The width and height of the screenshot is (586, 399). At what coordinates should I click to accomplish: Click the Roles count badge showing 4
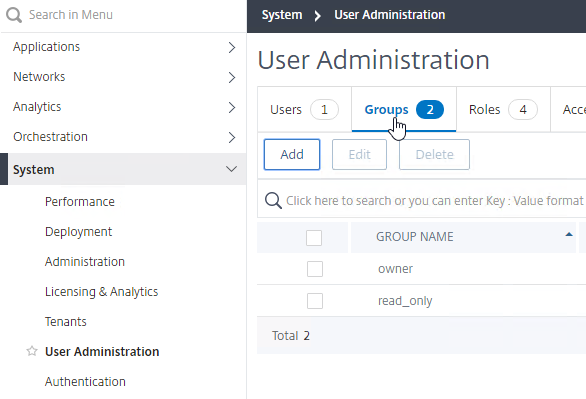point(523,109)
